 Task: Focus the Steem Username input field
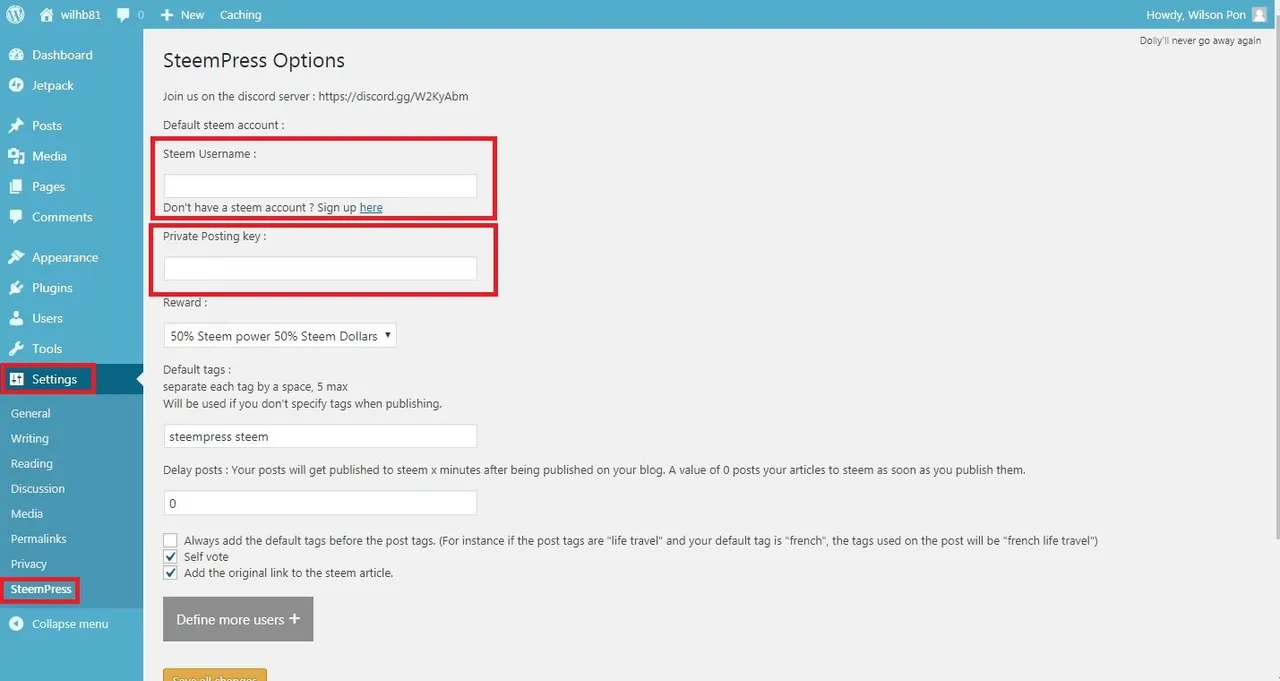click(320, 185)
